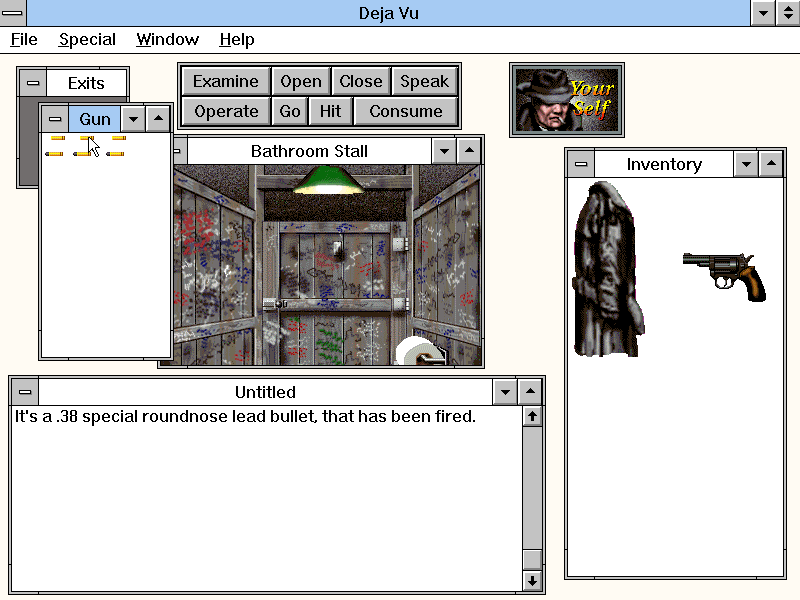
Task: Choose the Close command button
Action: [x=361, y=82]
